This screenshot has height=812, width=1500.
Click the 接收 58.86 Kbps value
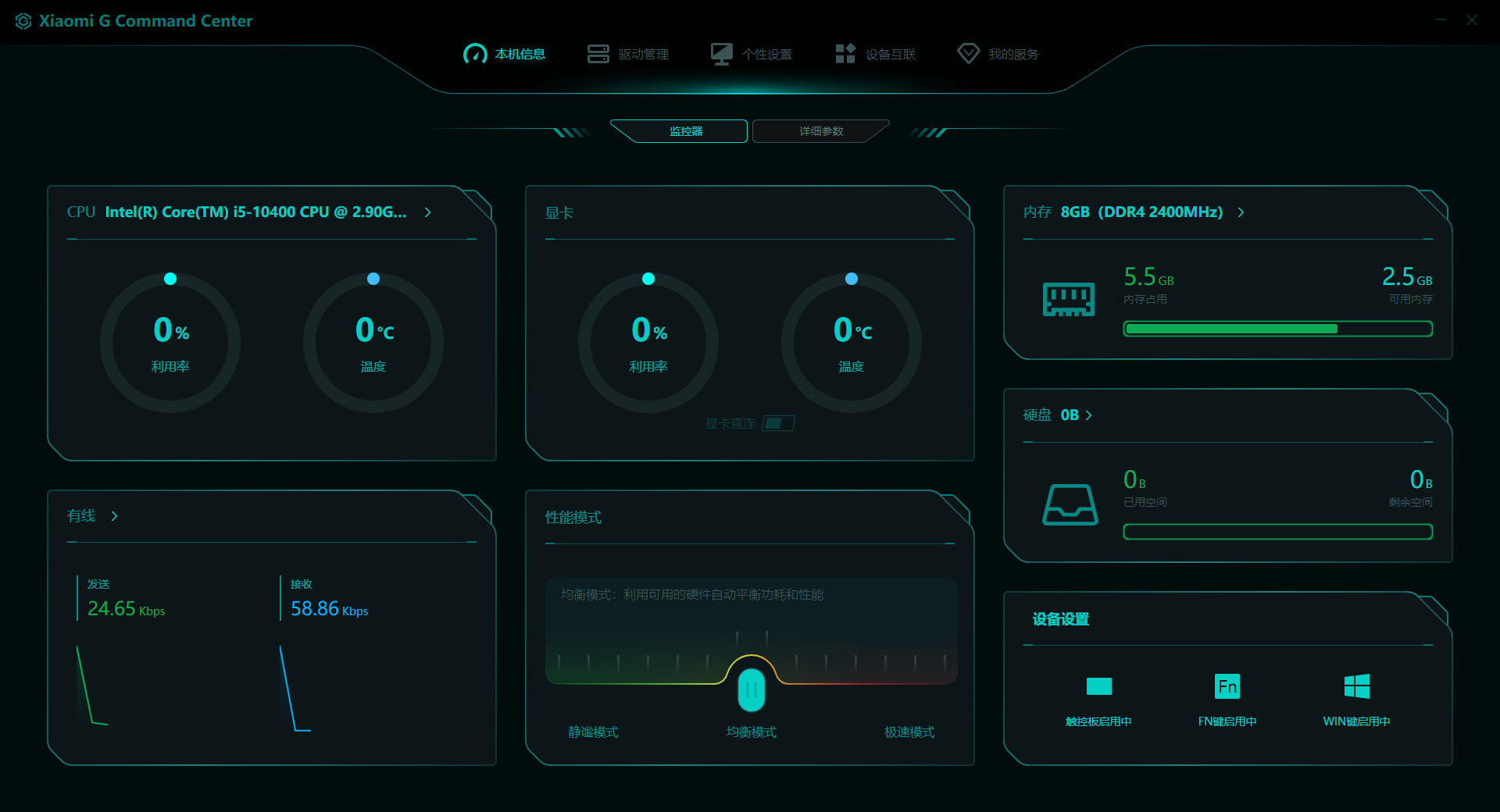329,608
